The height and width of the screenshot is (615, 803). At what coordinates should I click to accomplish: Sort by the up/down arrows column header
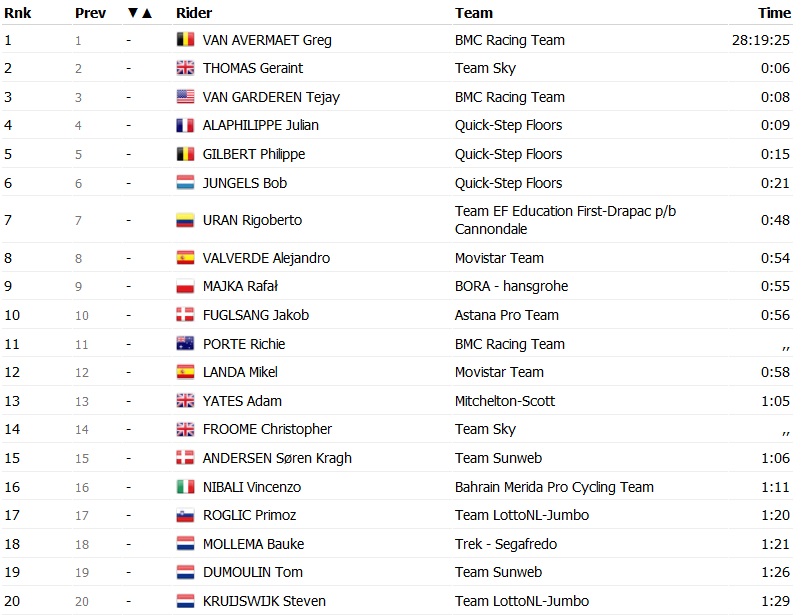(140, 13)
